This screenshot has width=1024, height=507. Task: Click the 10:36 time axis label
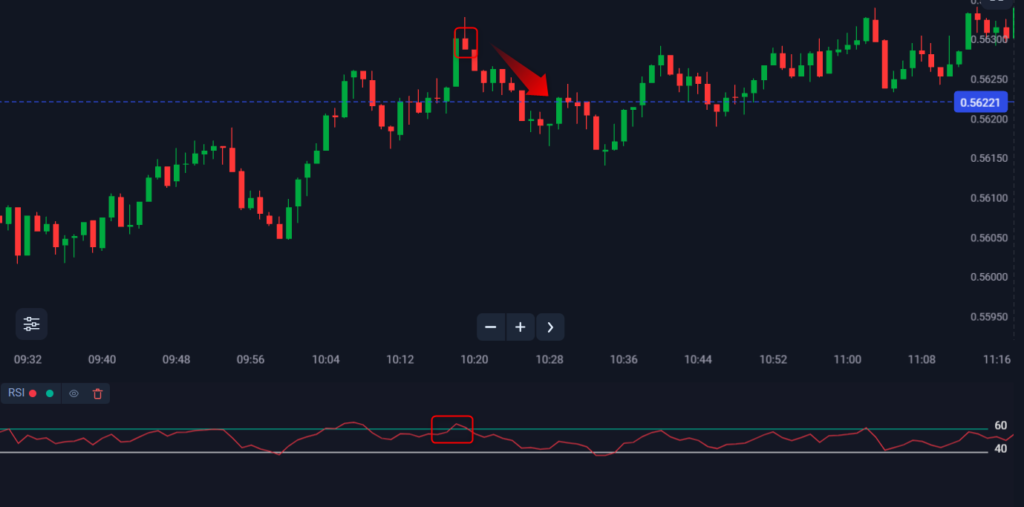[x=624, y=359]
